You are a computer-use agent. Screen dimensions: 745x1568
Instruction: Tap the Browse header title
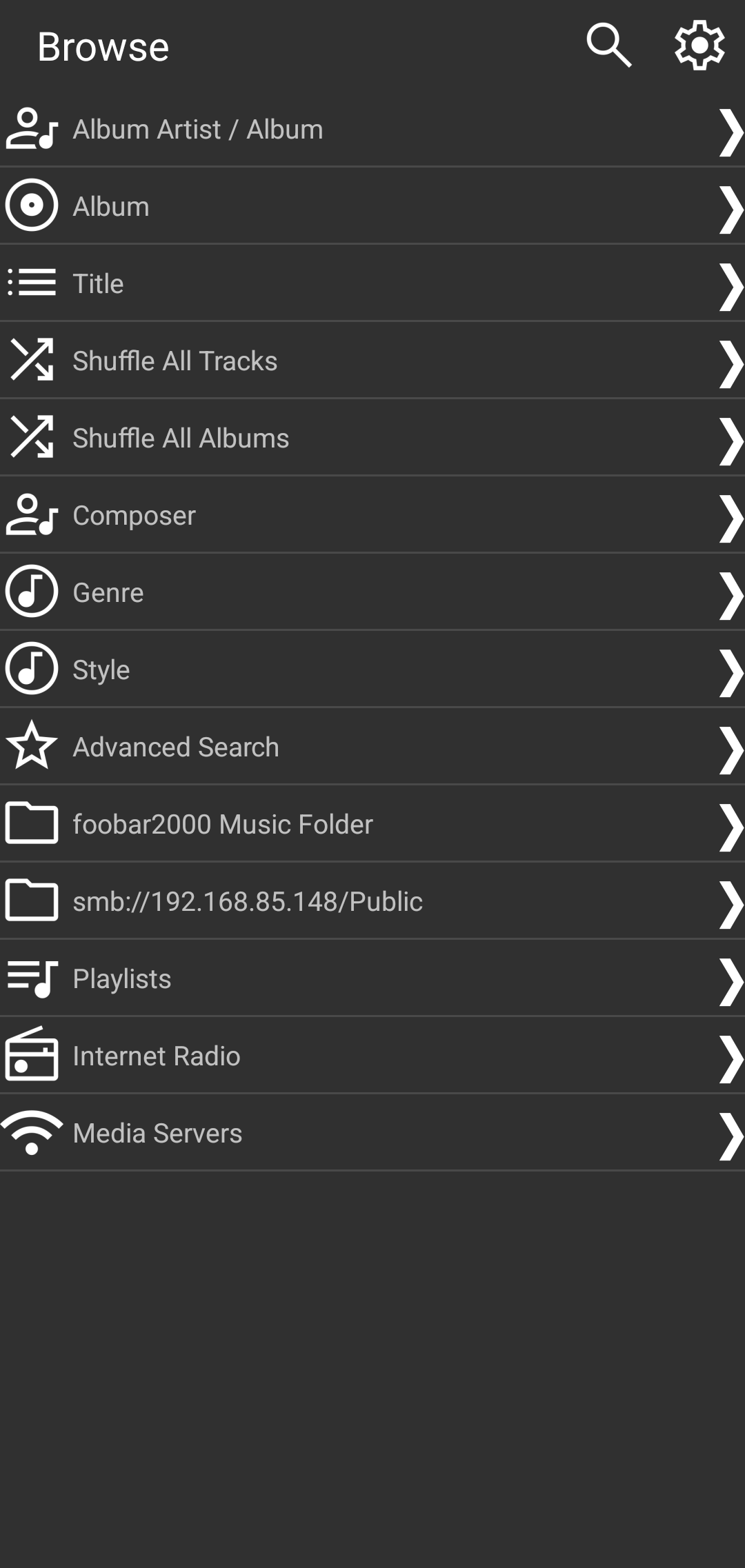click(103, 47)
